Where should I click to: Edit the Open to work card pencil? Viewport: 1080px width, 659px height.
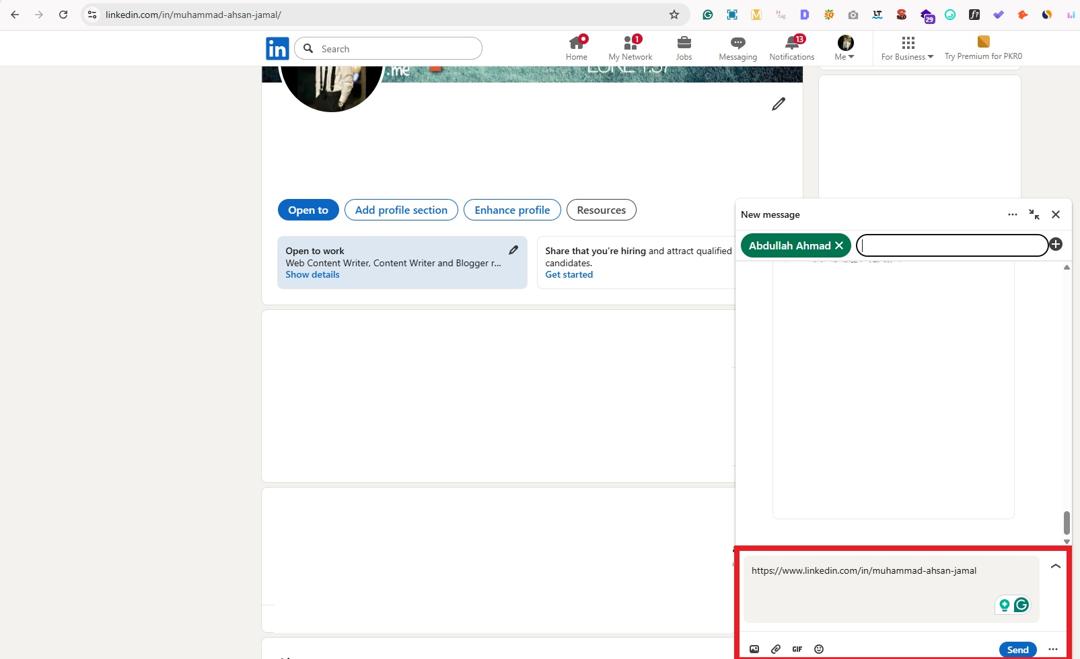pyautogui.click(x=513, y=250)
